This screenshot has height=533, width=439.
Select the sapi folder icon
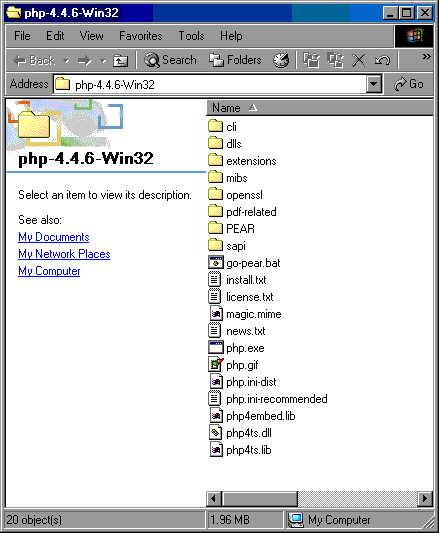tap(215, 245)
